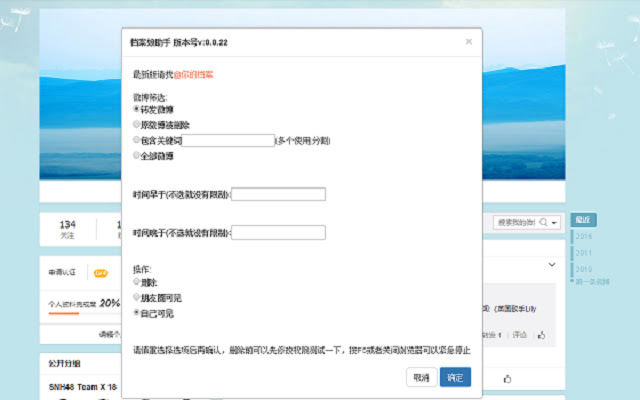Focus the 时间晚于 date input field
Viewport: 640px width, 400px height.
click(x=278, y=233)
